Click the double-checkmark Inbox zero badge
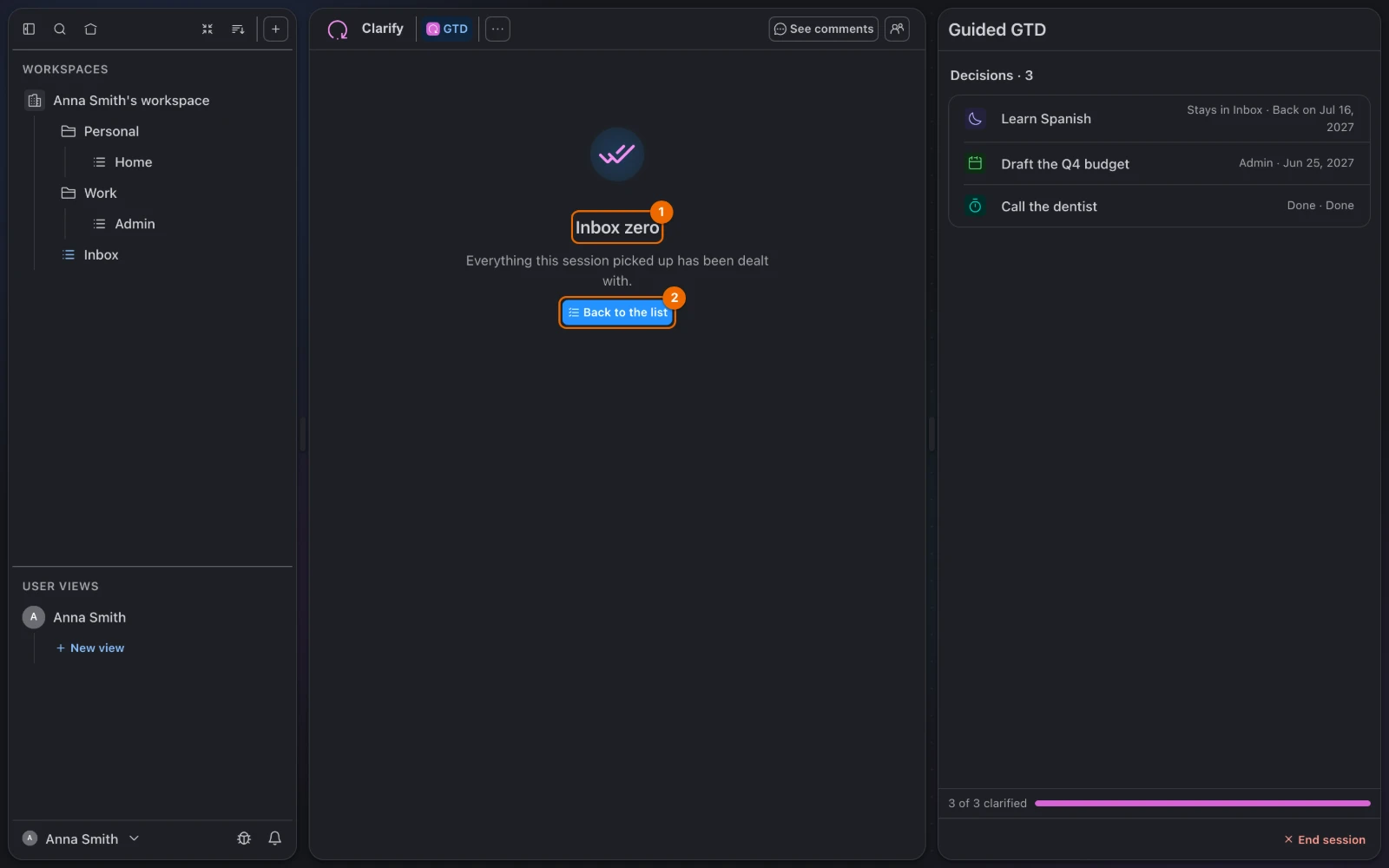Image resolution: width=1389 pixels, height=868 pixels. (617, 155)
